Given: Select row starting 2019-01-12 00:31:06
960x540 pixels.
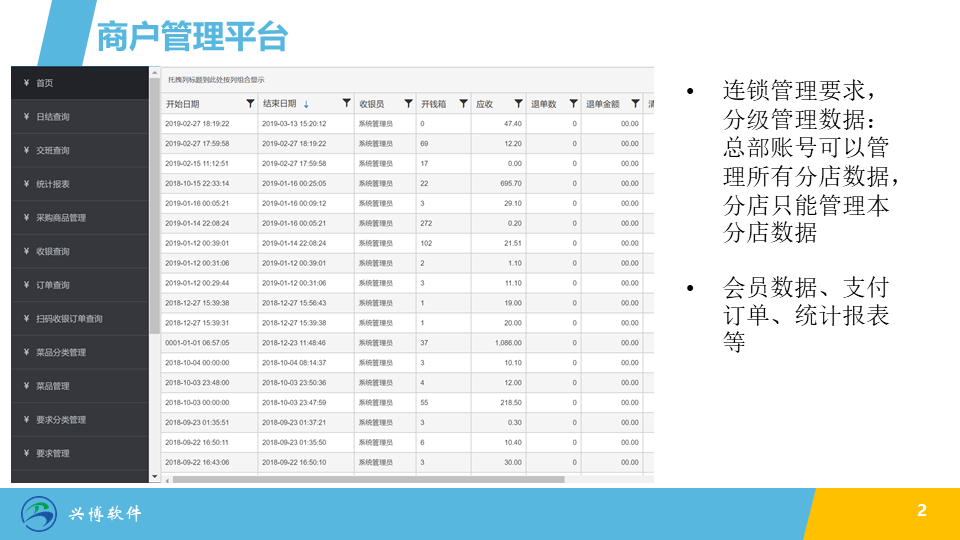Looking at the screenshot, I should [x=407, y=263].
